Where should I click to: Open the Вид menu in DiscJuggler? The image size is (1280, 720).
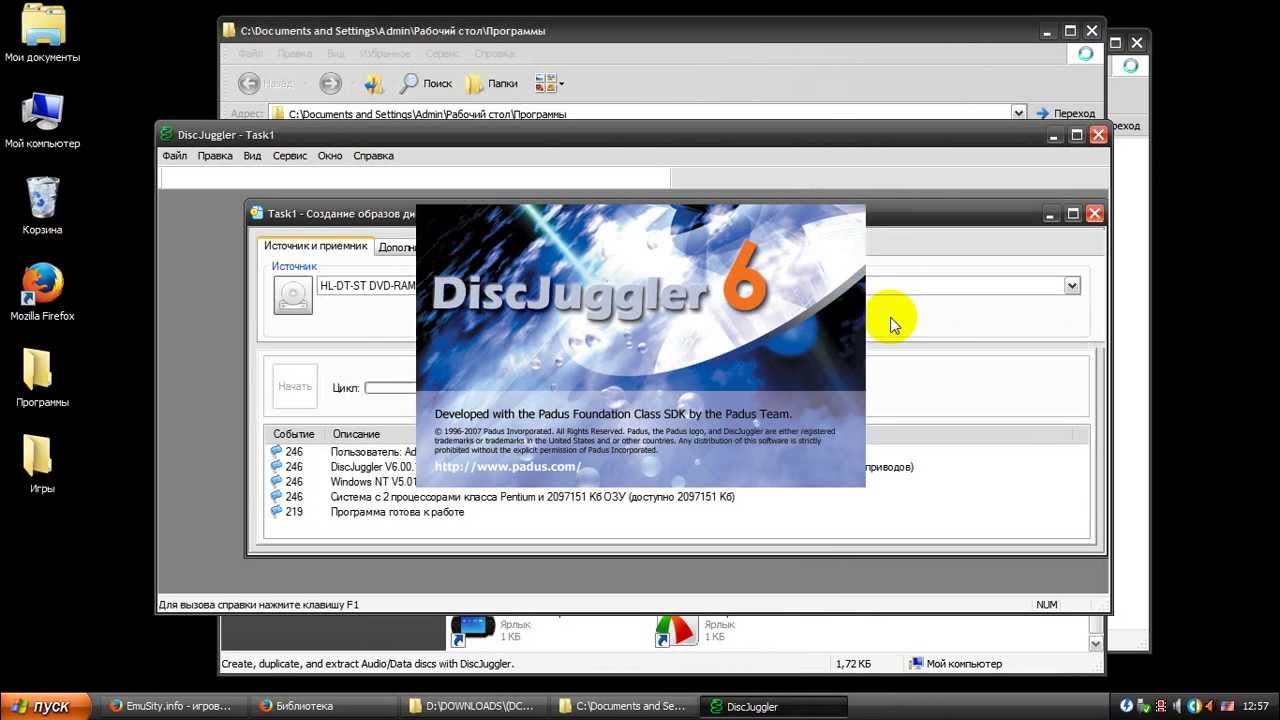click(252, 156)
